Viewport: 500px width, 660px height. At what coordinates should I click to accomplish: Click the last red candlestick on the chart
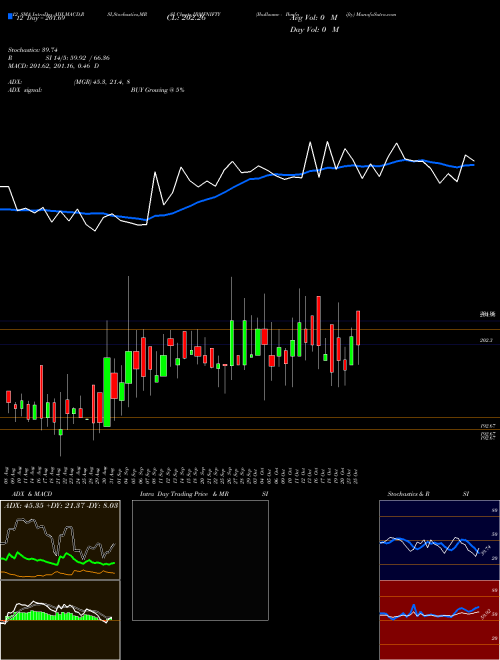(358, 328)
